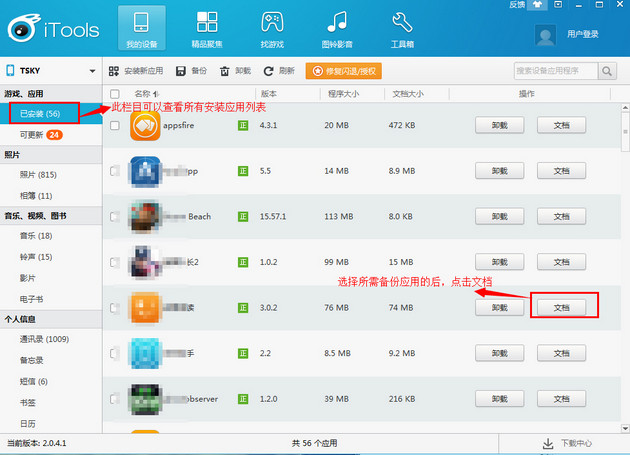Click the appsfire app icon
This screenshot has height=455, width=630.
[x=145, y=125]
